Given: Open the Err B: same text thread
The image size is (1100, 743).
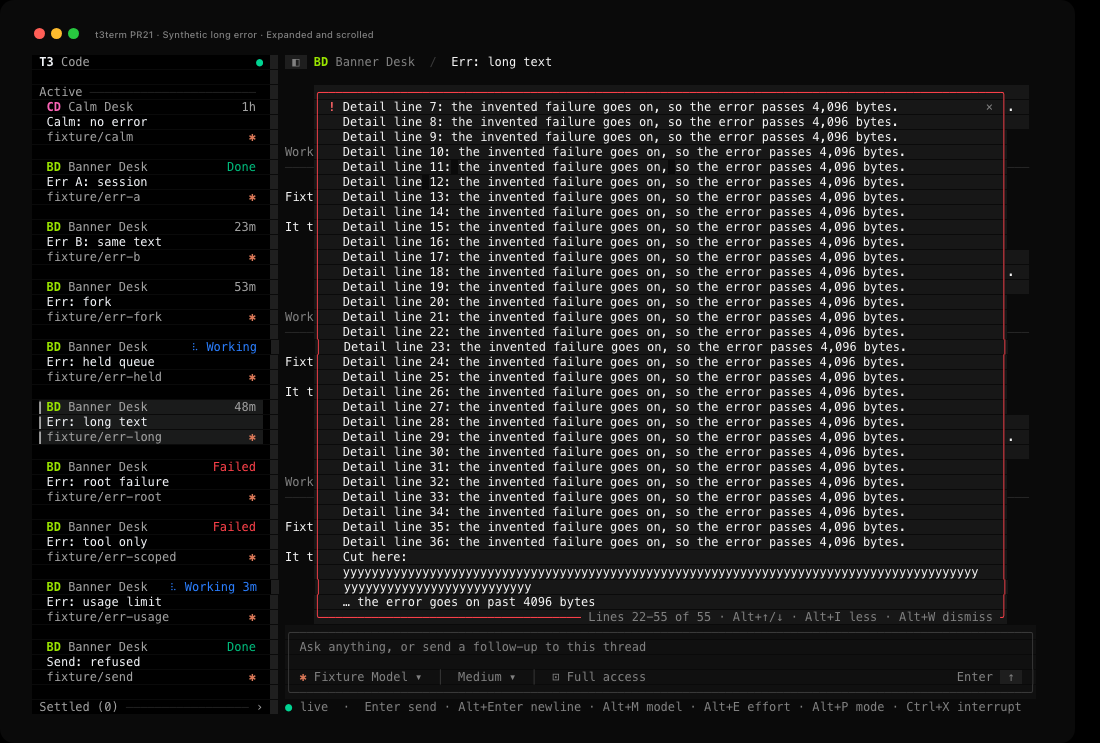Looking at the screenshot, I should coord(150,241).
